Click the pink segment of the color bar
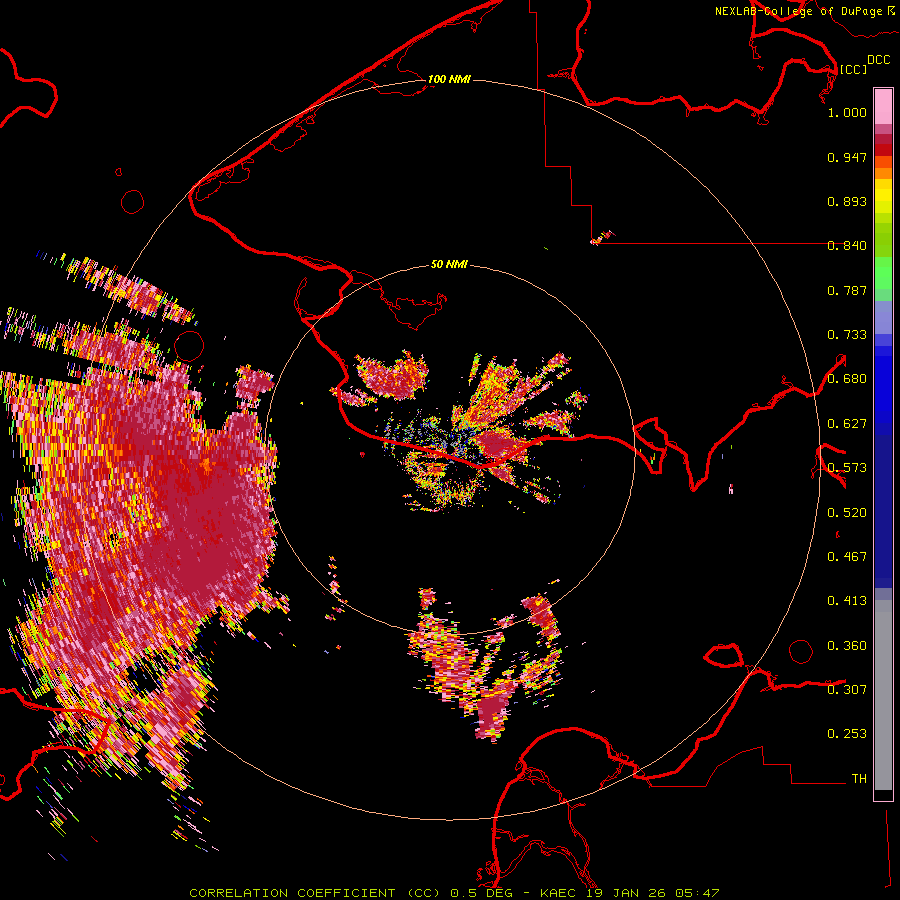 883,106
